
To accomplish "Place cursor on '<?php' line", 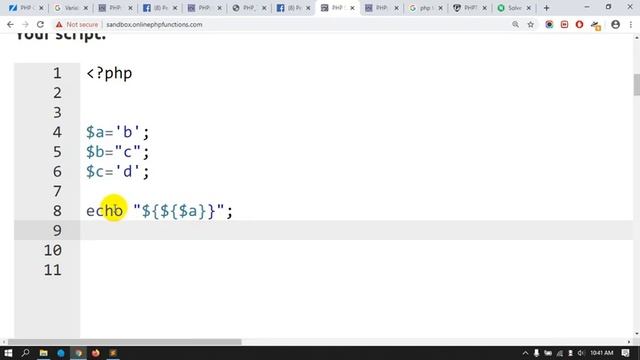I will point(109,73).
